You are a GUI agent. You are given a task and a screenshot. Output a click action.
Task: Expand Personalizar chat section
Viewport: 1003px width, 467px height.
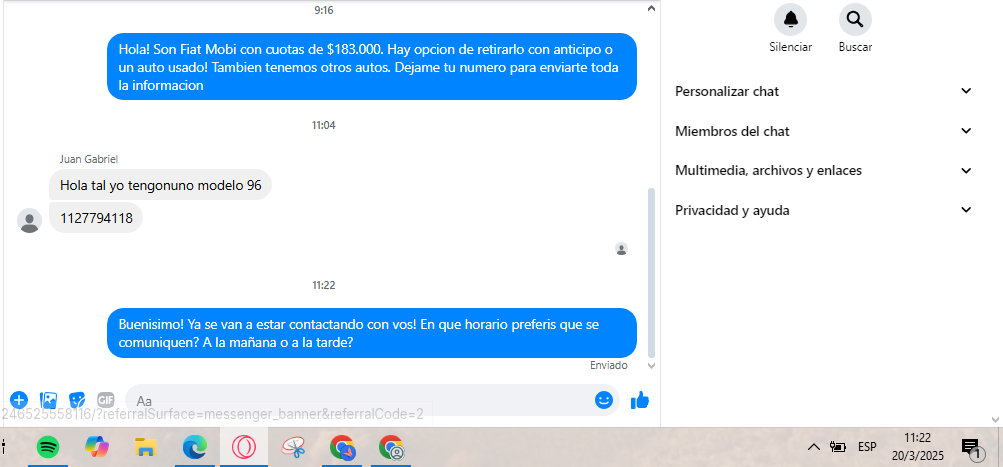823,91
